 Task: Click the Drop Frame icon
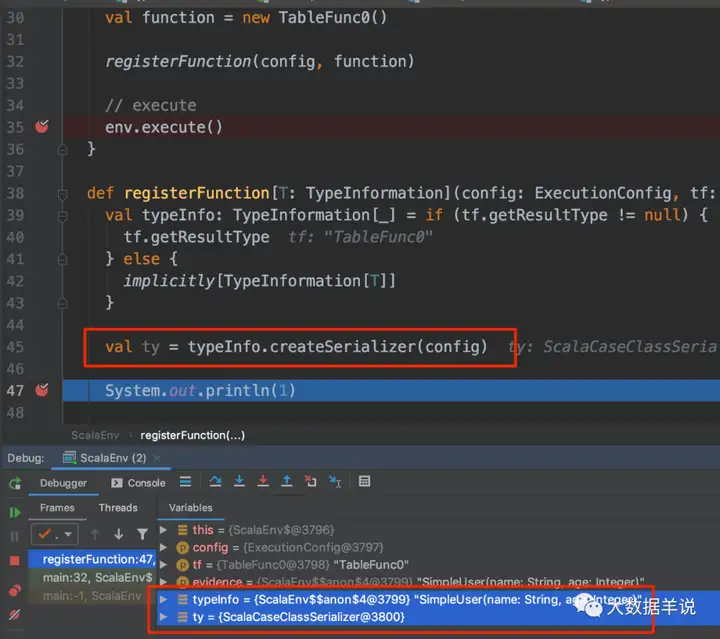click(311, 482)
